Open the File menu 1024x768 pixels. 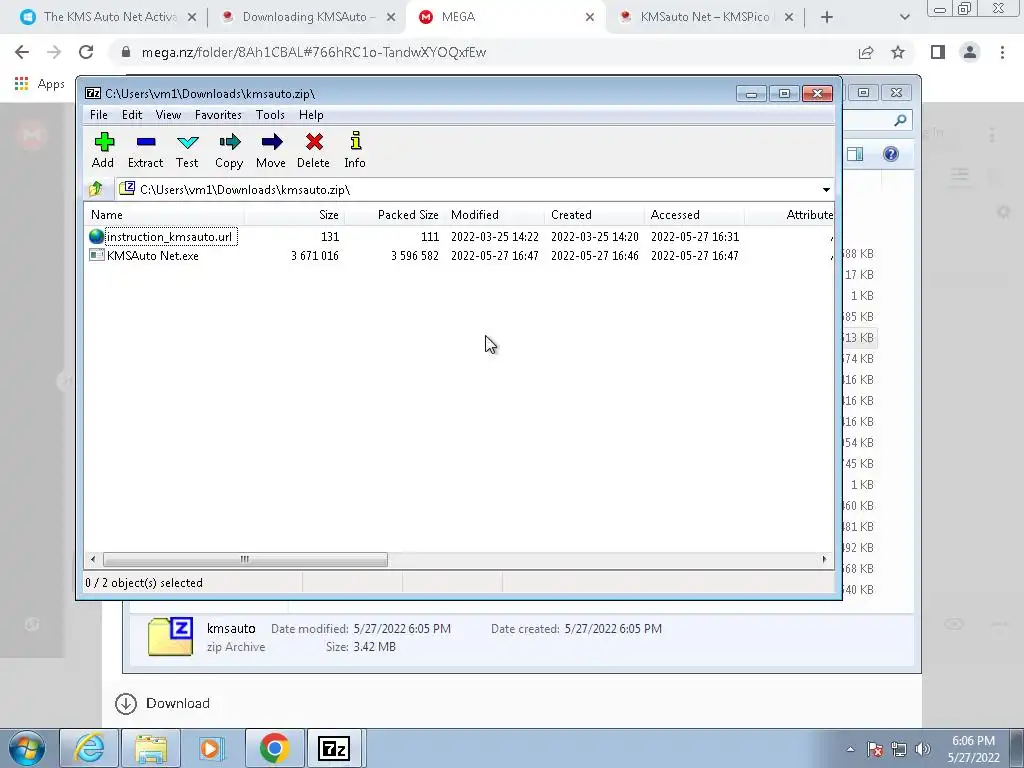99,115
